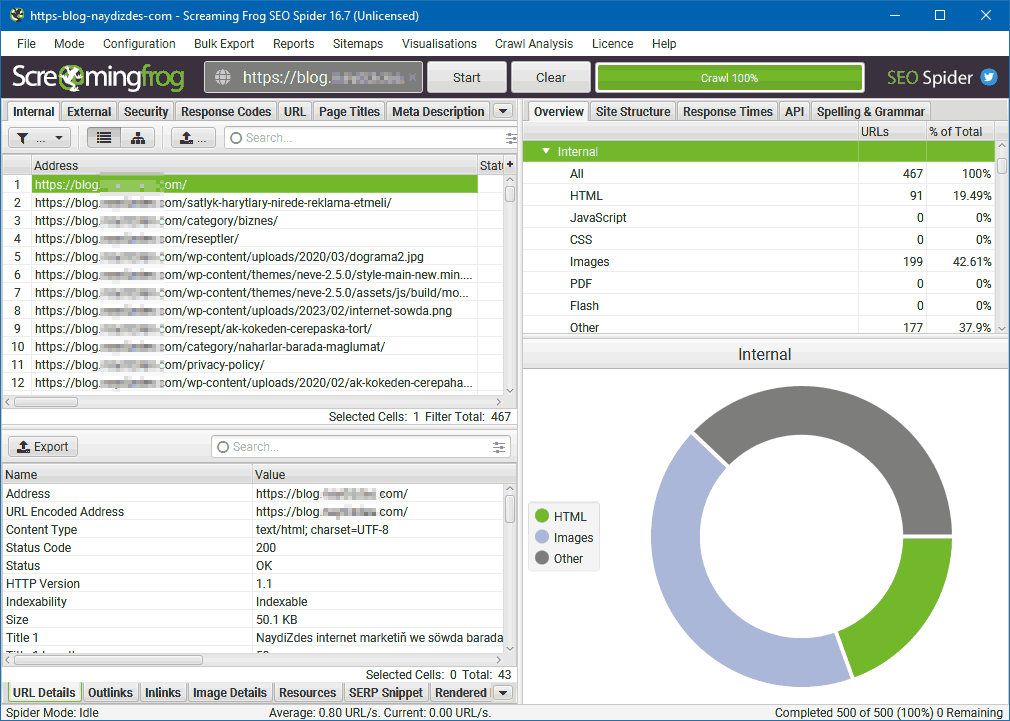Open upper search filter options icon
The width and height of the screenshot is (1010, 721).
(x=511, y=138)
